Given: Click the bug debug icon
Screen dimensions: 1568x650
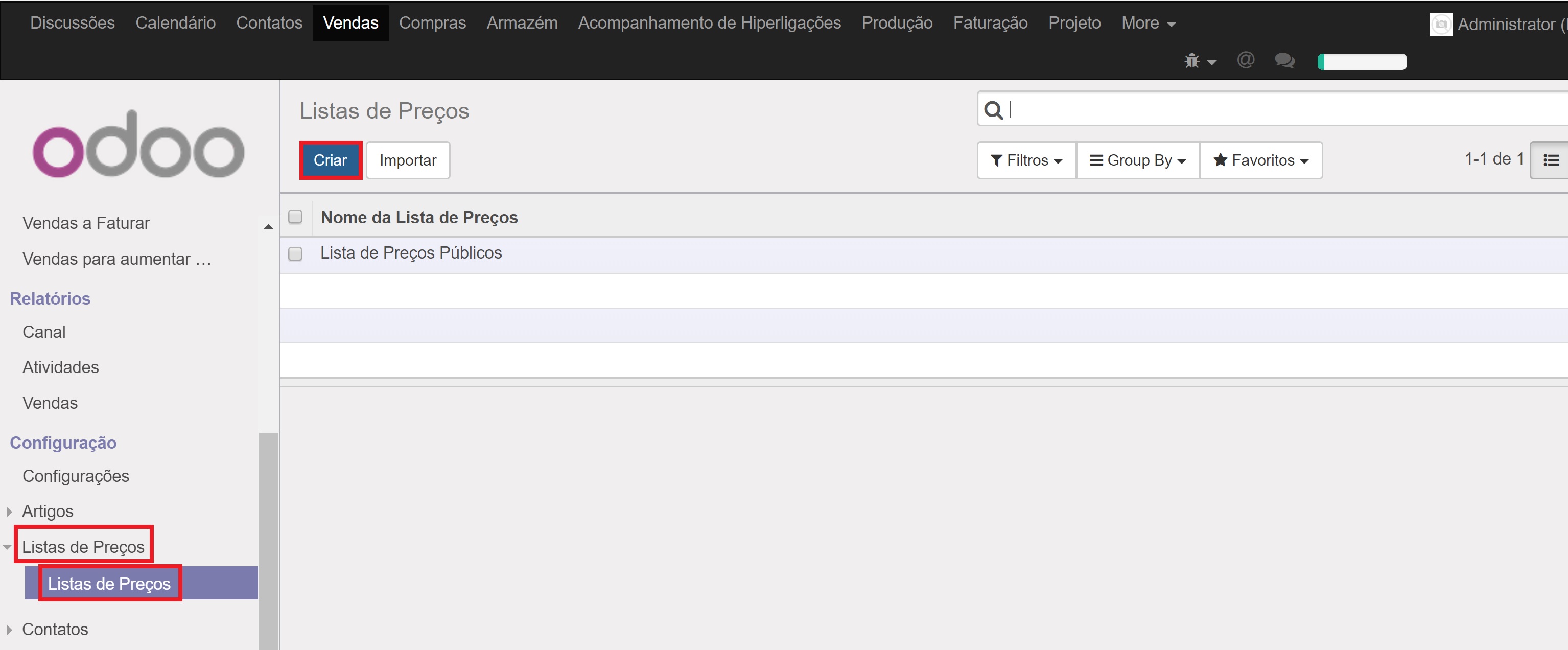Looking at the screenshot, I should [1192, 61].
